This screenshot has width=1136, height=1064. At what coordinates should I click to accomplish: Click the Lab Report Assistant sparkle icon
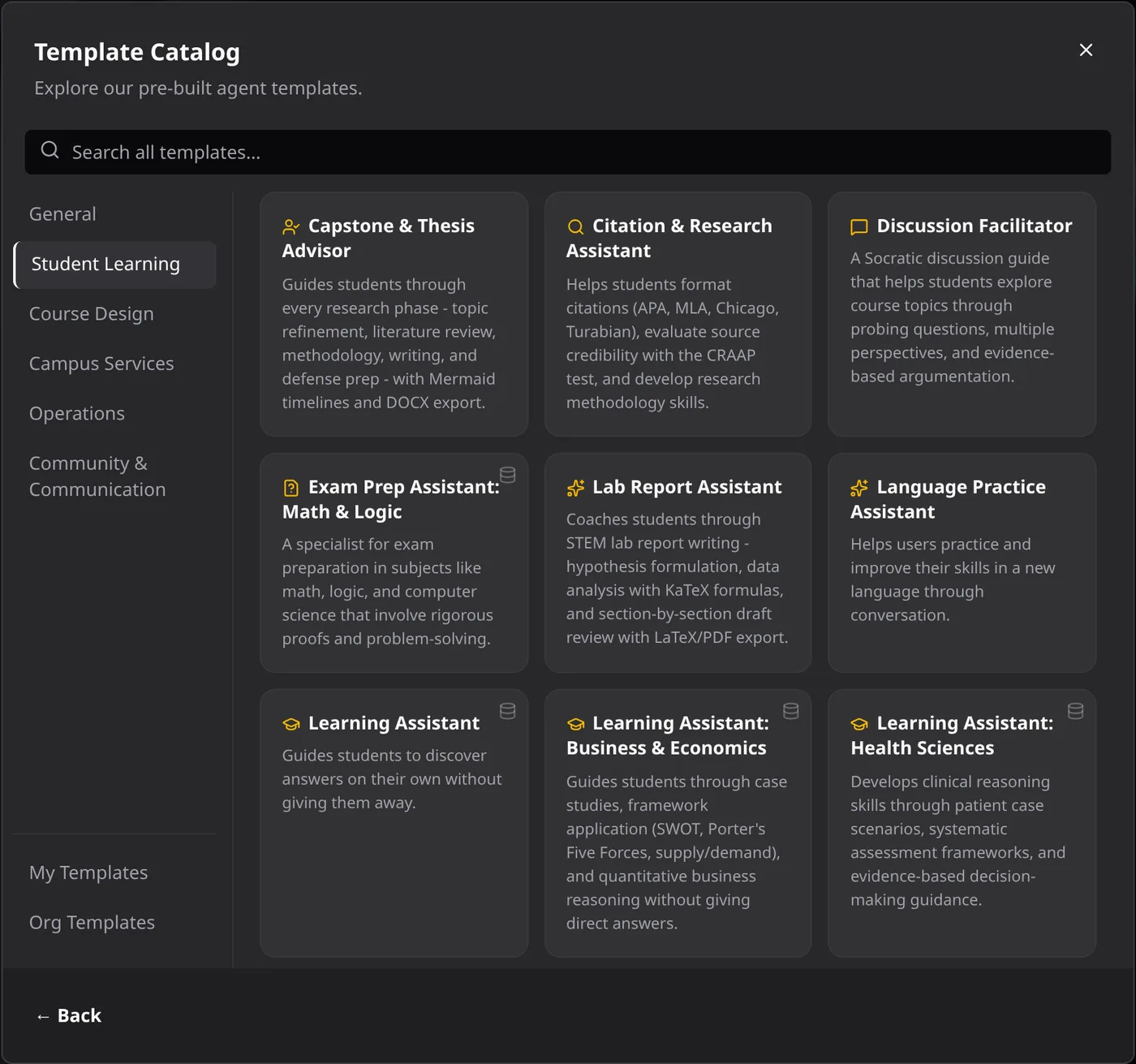(575, 488)
